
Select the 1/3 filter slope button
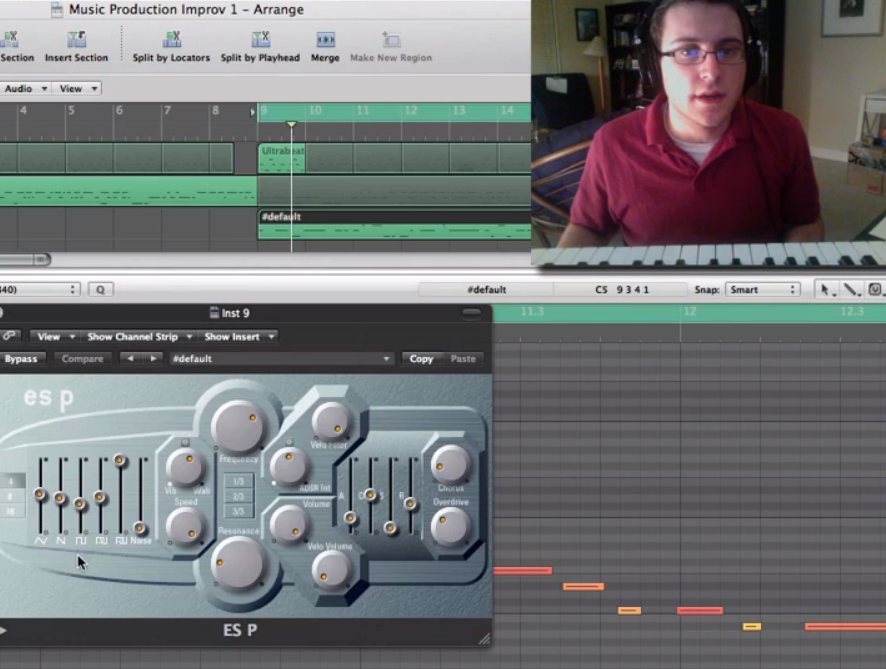pos(238,481)
